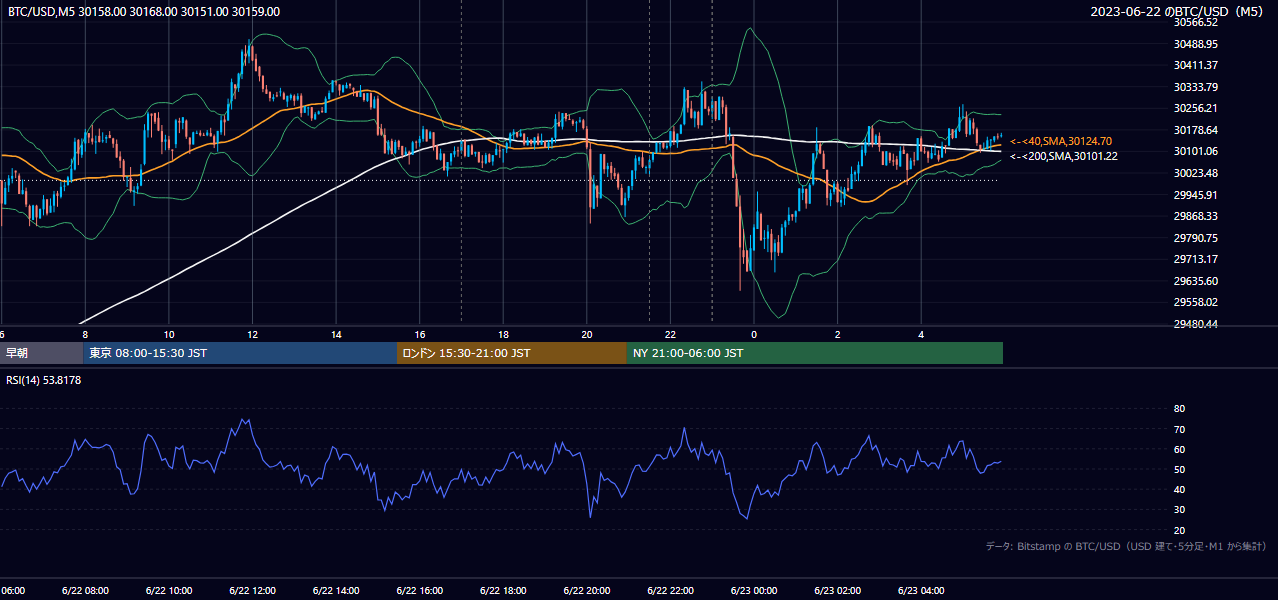The width and height of the screenshot is (1278, 600).
Task: Click the 6/22 20:00 date label
Action: pyautogui.click(x=586, y=591)
